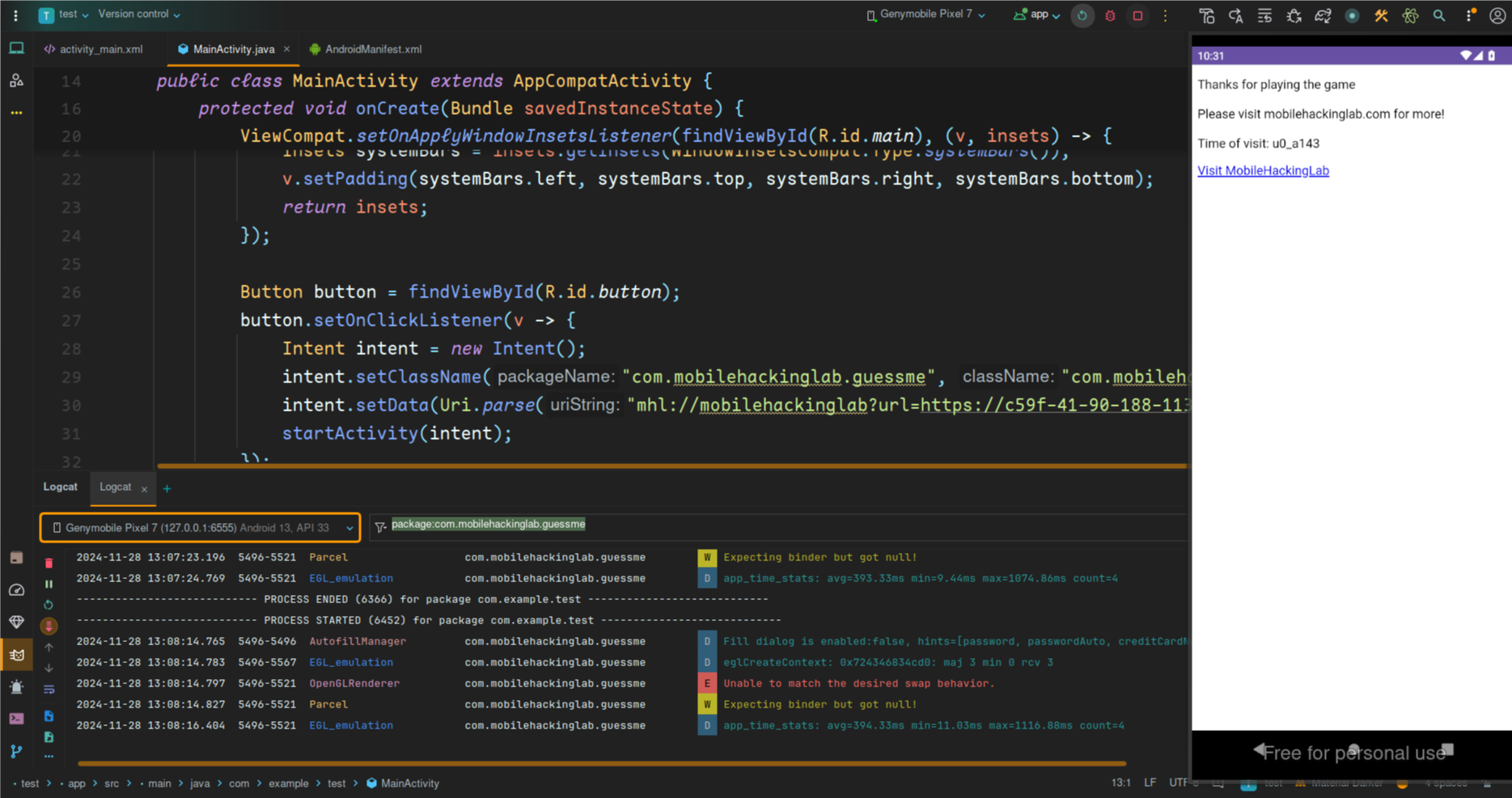Click the Search Everywhere magnifier icon

pyautogui.click(x=1439, y=15)
